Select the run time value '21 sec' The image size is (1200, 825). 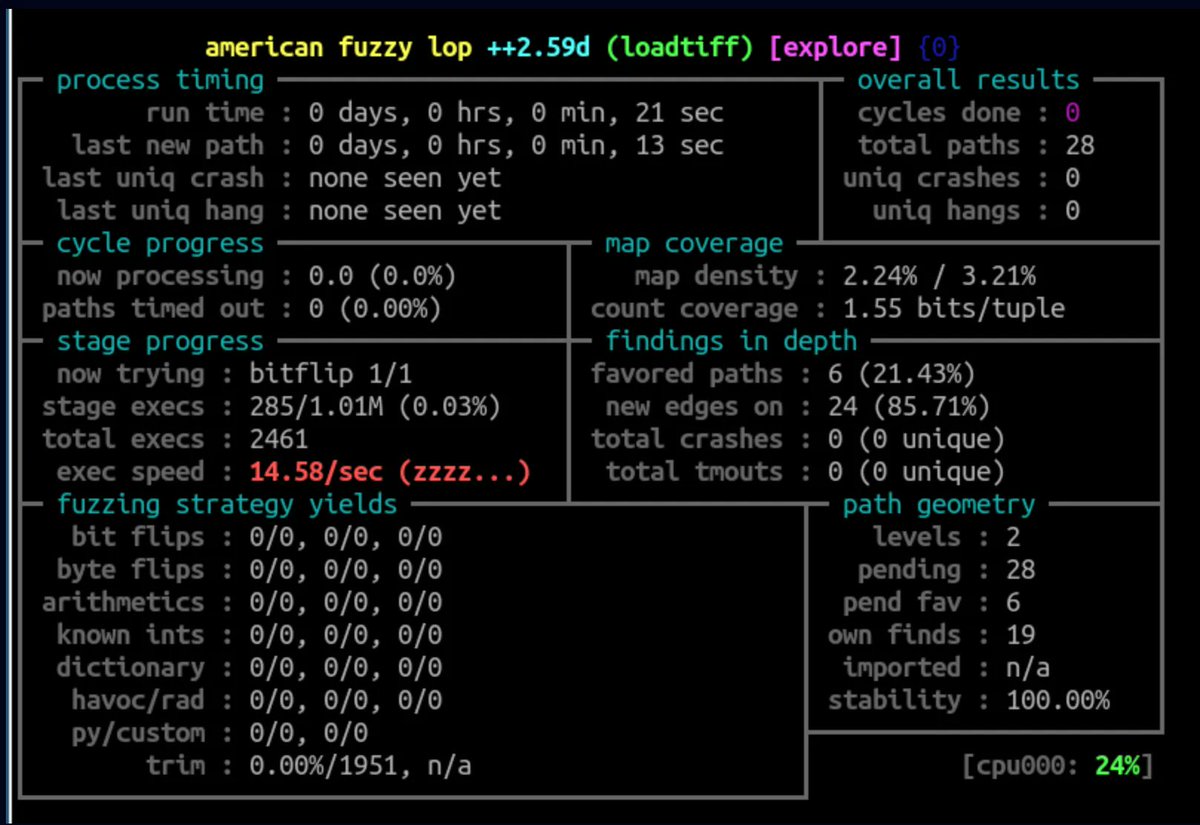tap(678, 113)
